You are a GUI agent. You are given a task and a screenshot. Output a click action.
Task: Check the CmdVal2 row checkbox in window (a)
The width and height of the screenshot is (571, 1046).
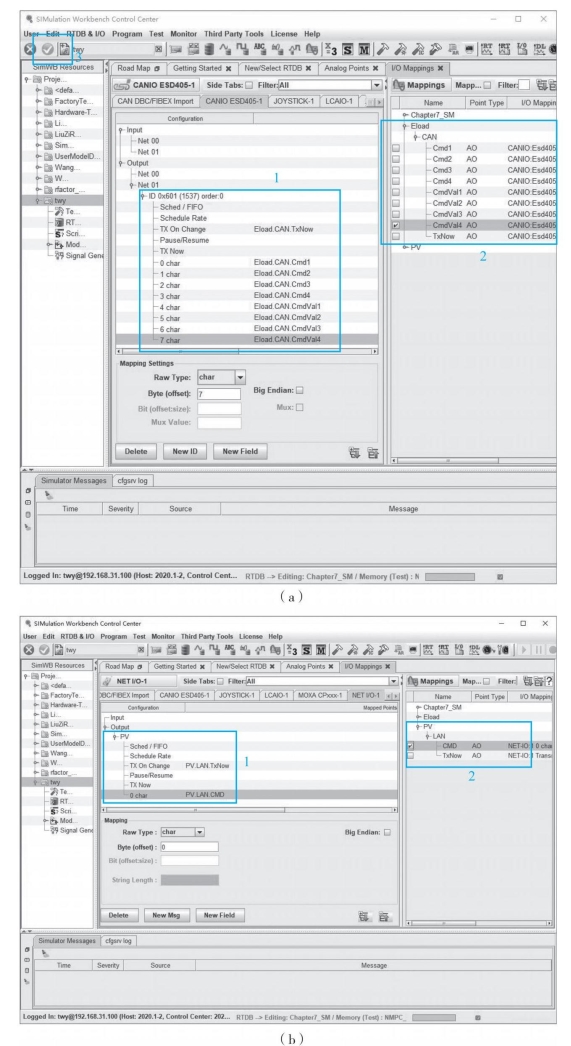(396, 203)
